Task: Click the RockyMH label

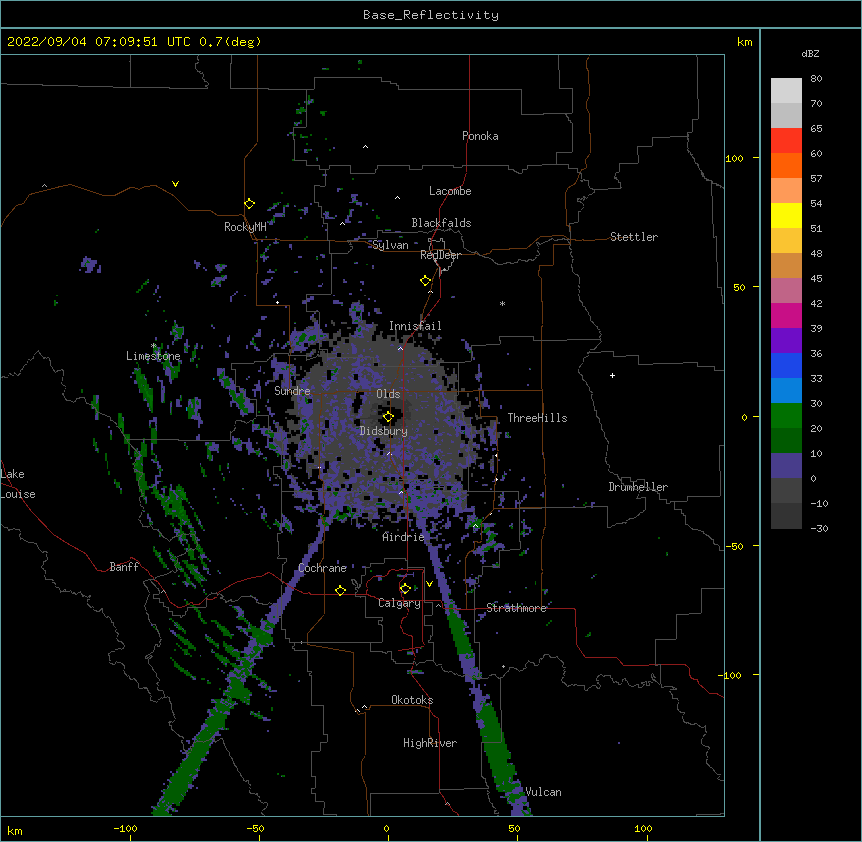Action: [x=245, y=227]
